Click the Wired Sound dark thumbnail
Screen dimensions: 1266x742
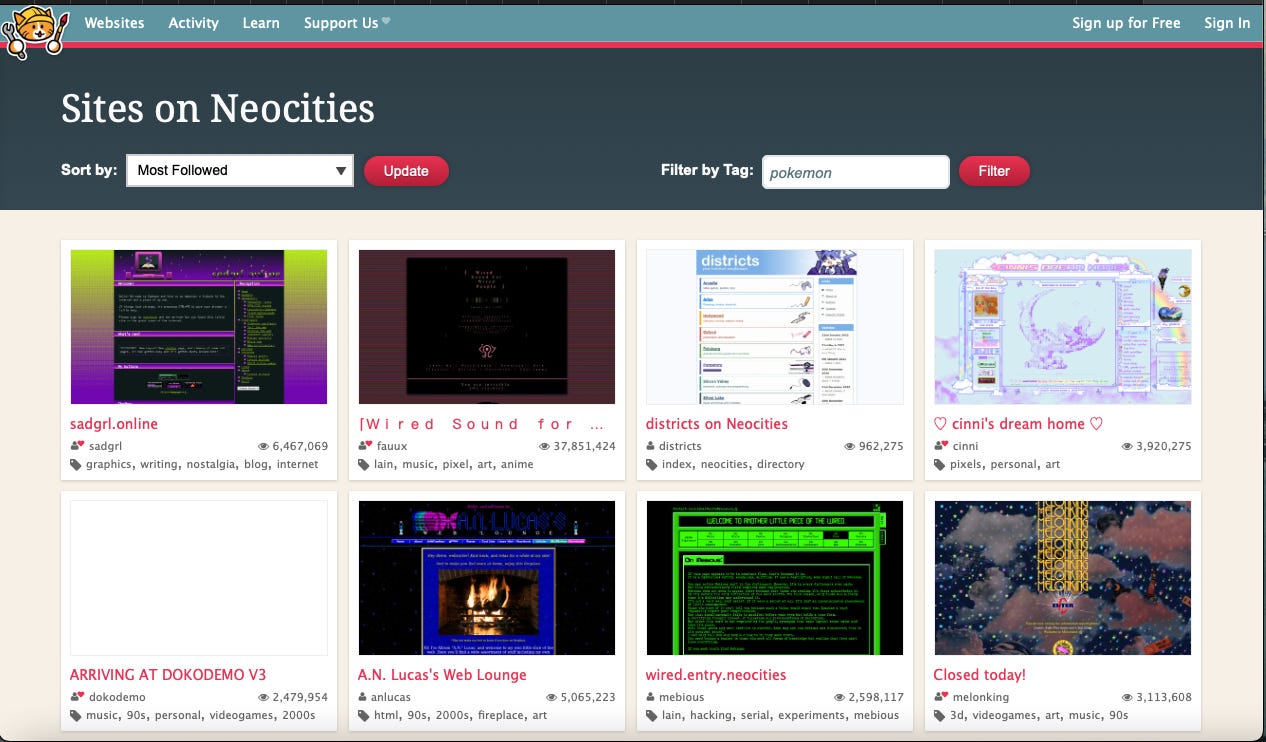click(x=487, y=327)
